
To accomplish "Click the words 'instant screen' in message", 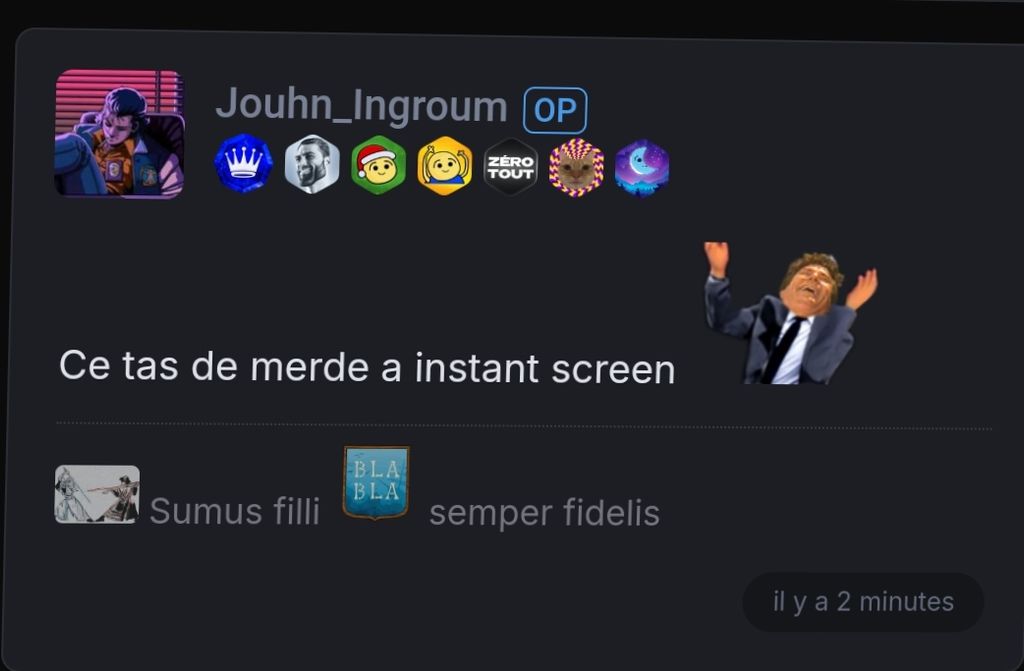I will 545,368.
